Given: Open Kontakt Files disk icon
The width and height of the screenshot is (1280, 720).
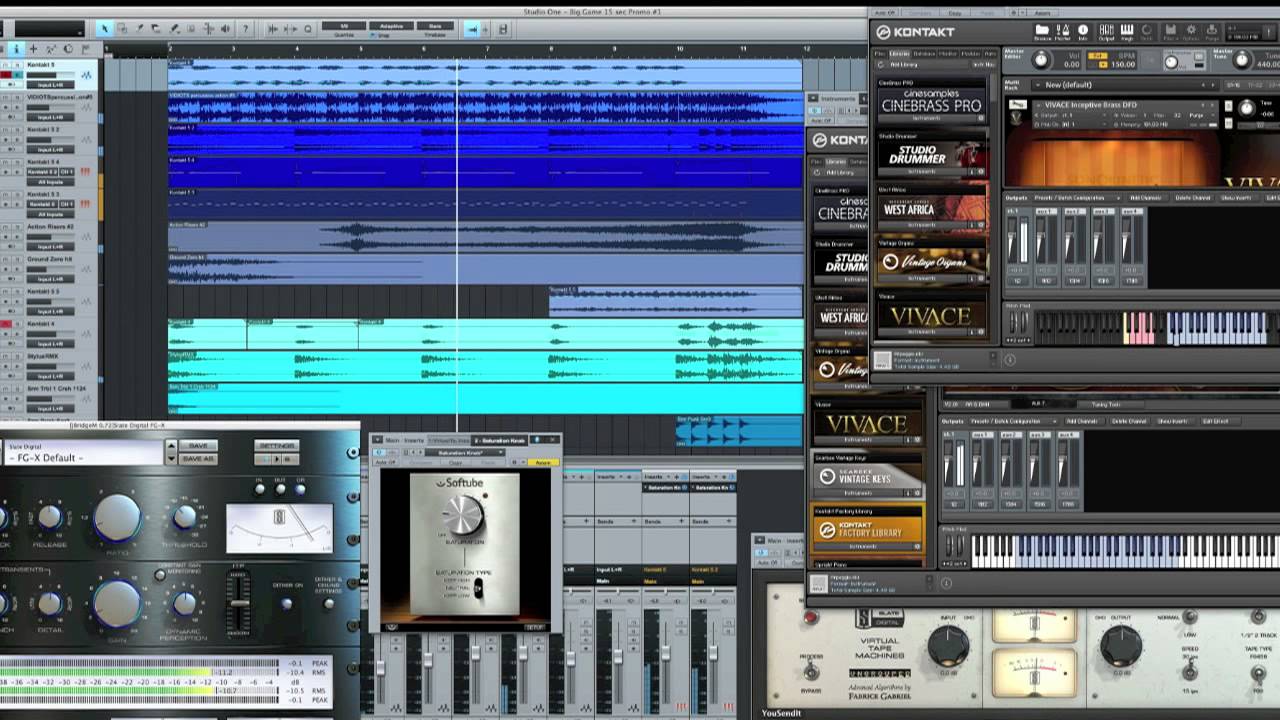Looking at the screenshot, I should (x=1171, y=33).
